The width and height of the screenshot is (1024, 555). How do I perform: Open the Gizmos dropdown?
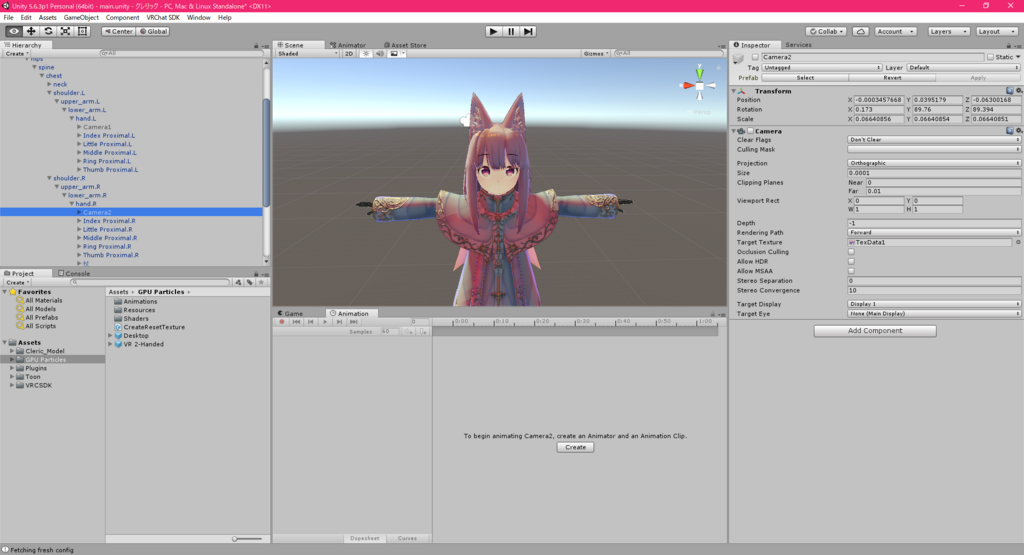[596, 54]
